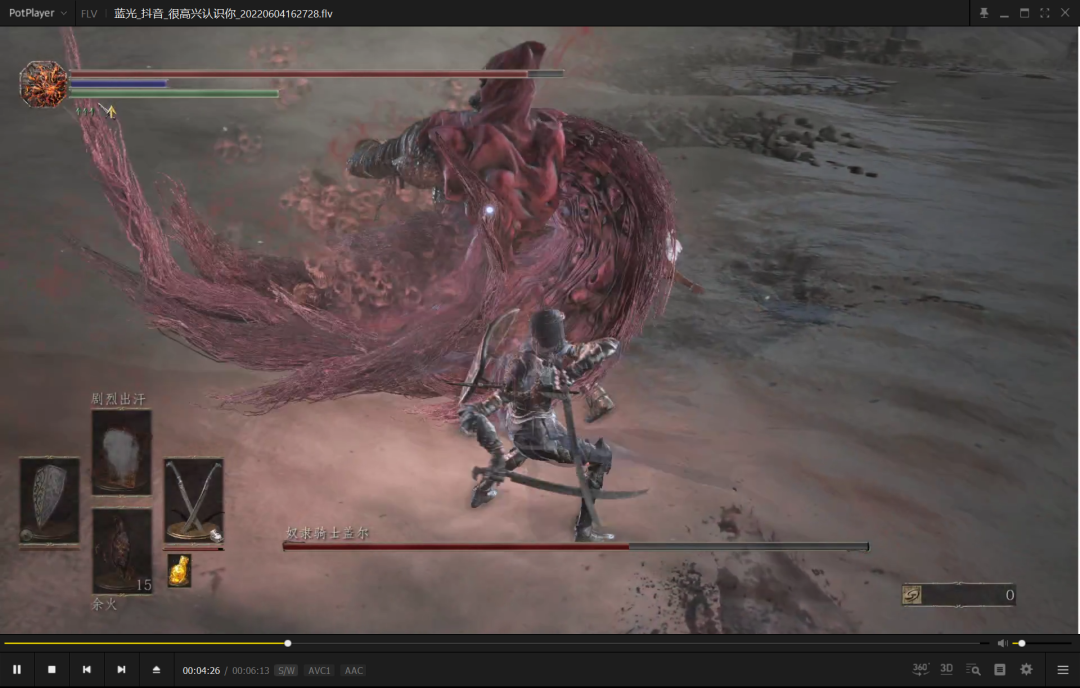
Task: Mute audio with the speaker icon
Action: click(x=1002, y=643)
